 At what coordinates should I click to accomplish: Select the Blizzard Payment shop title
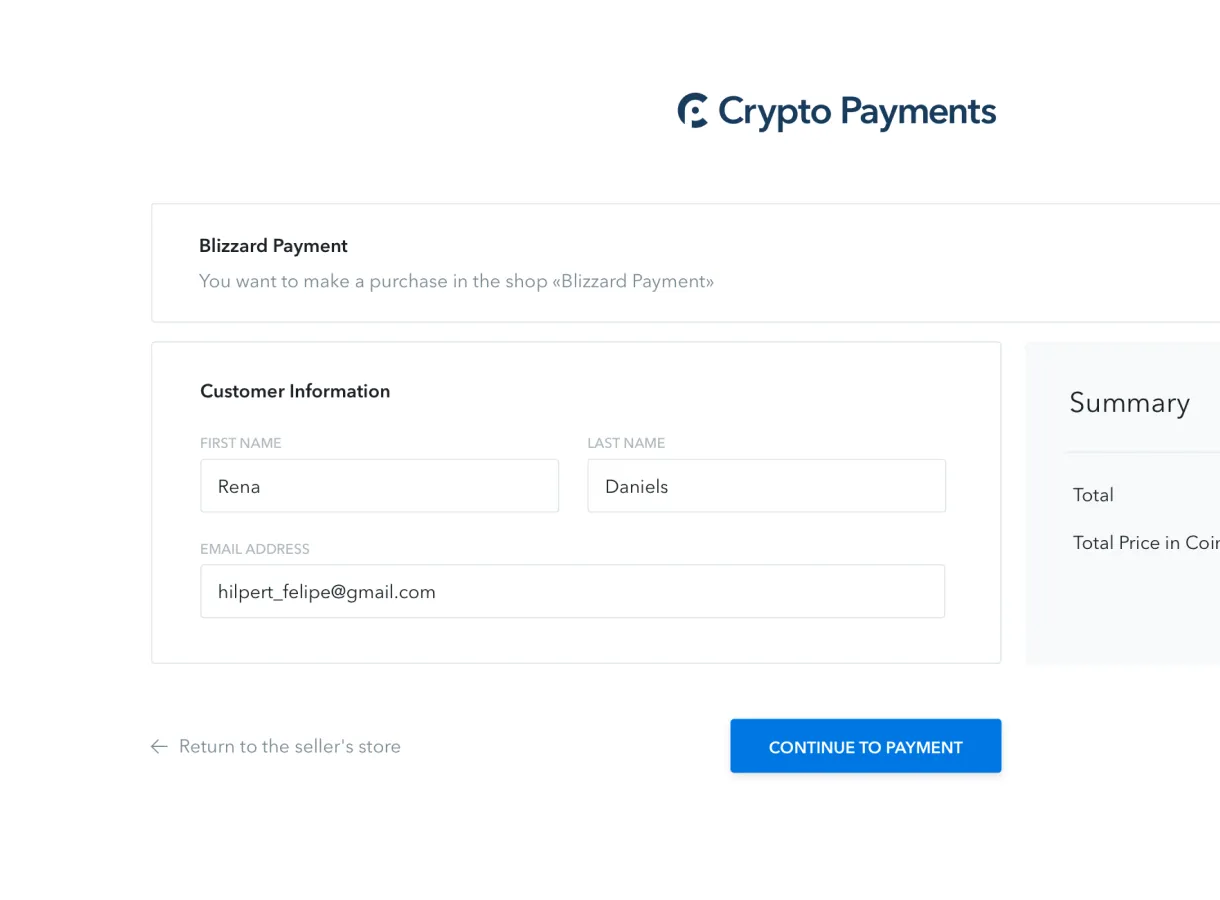(273, 246)
